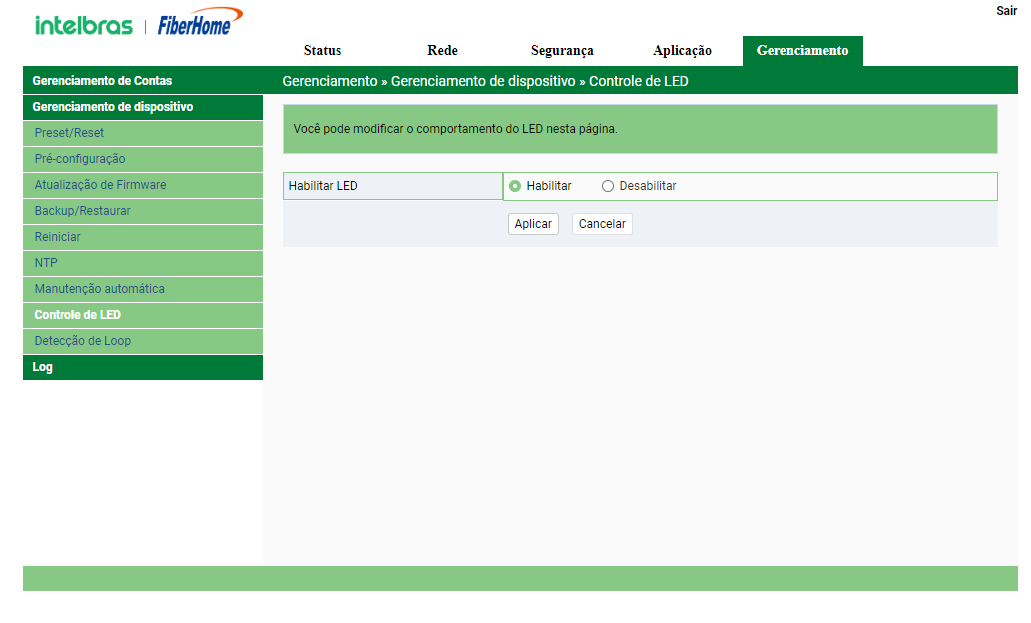Log out using the Sair link
The height and width of the screenshot is (623, 1031).
[x=1006, y=11]
